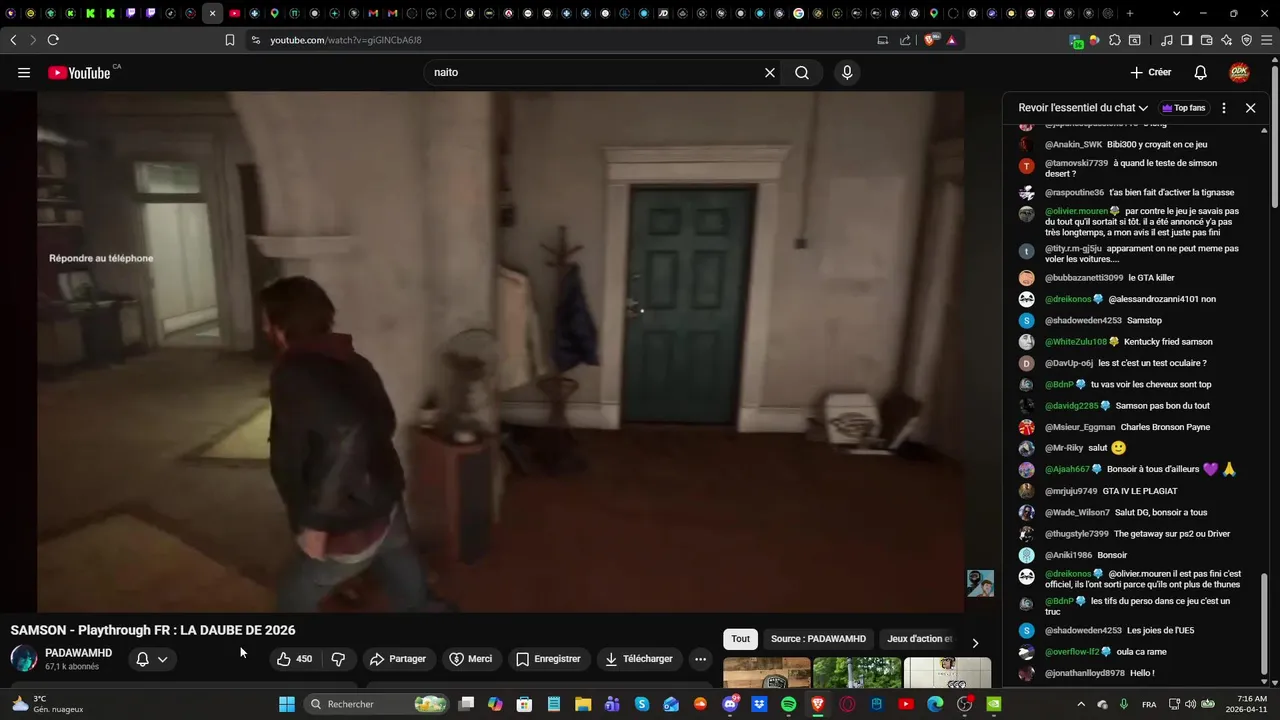Toggle the Top fans chat filter
This screenshot has width=1280, height=720.
1184,108
